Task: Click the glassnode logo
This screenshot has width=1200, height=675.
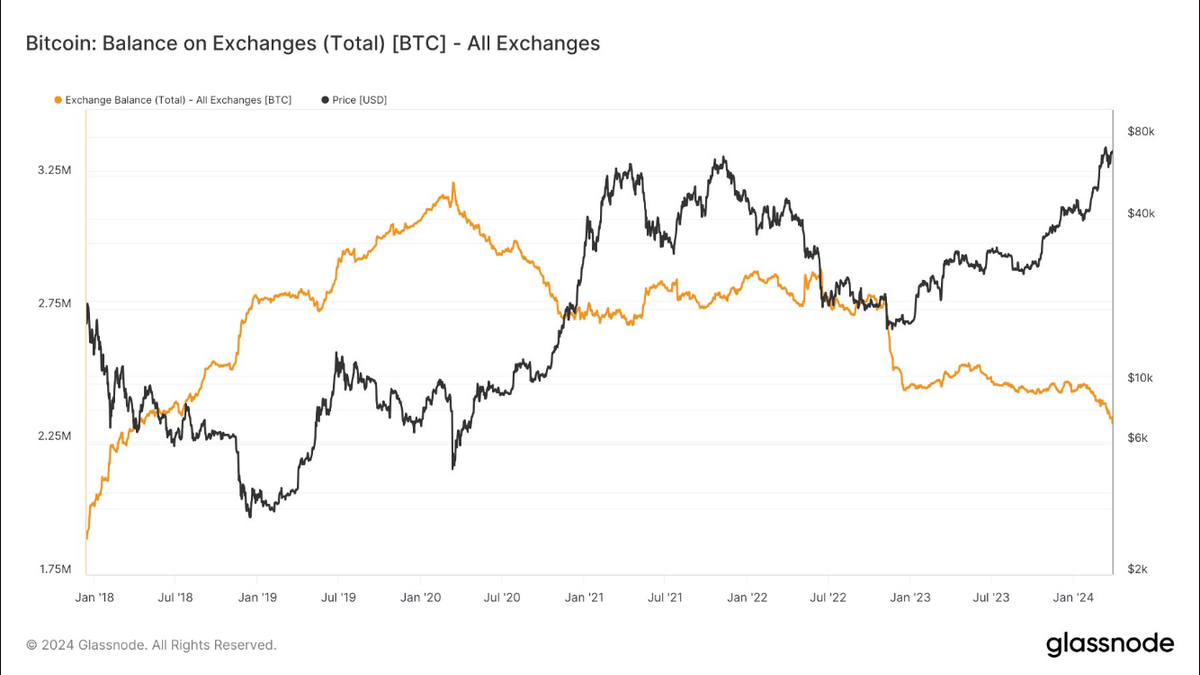Action: [x=1110, y=645]
